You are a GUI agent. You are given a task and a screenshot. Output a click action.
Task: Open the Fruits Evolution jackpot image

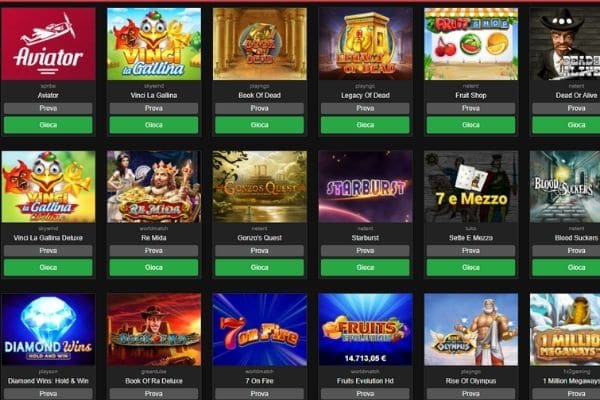coord(365,330)
